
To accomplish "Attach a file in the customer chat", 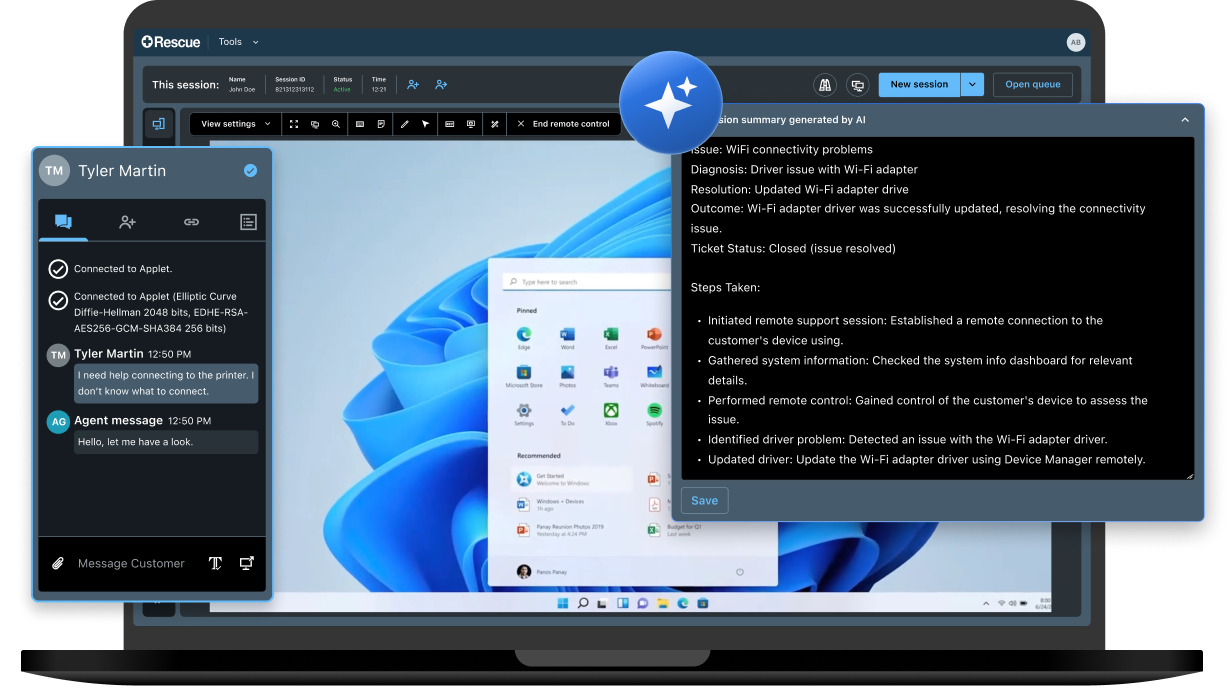I will [x=58, y=563].
